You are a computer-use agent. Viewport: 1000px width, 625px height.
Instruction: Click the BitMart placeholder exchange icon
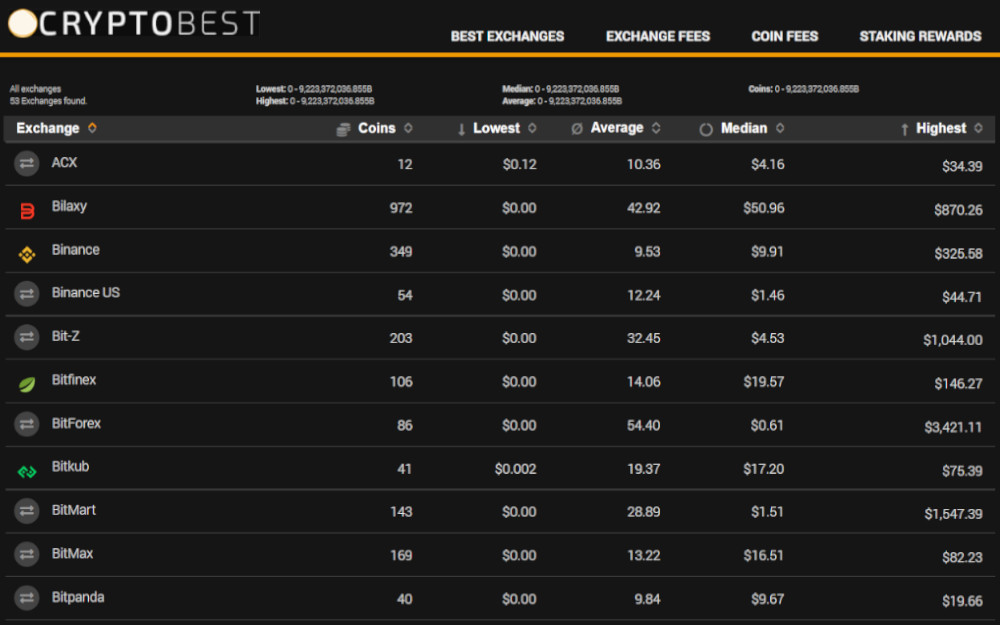tap(27, 511)
